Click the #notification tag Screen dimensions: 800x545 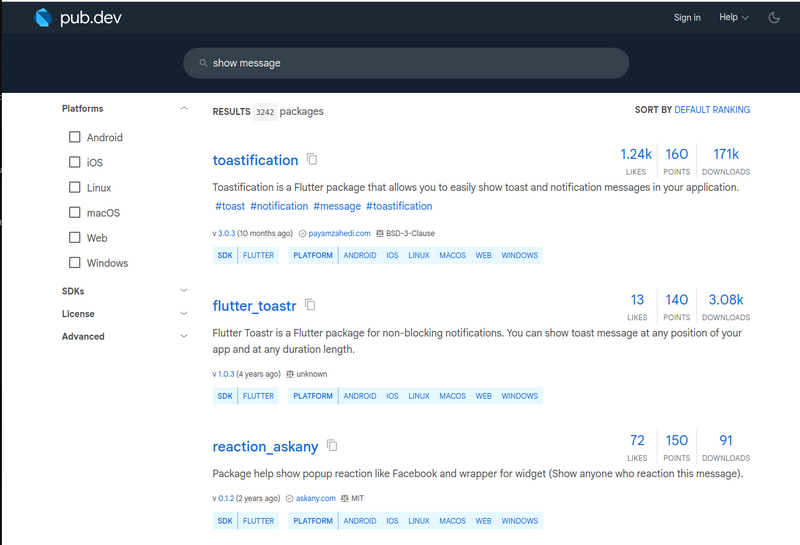pyautogui.click(x=279, y=206)
